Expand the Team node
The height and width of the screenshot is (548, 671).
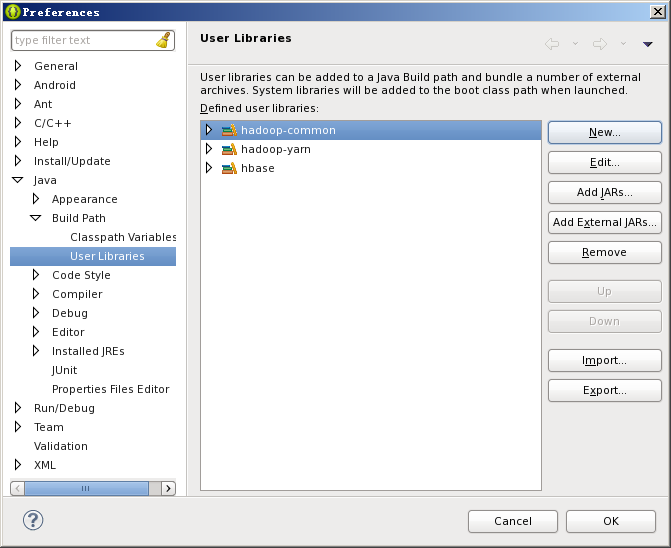18,427
